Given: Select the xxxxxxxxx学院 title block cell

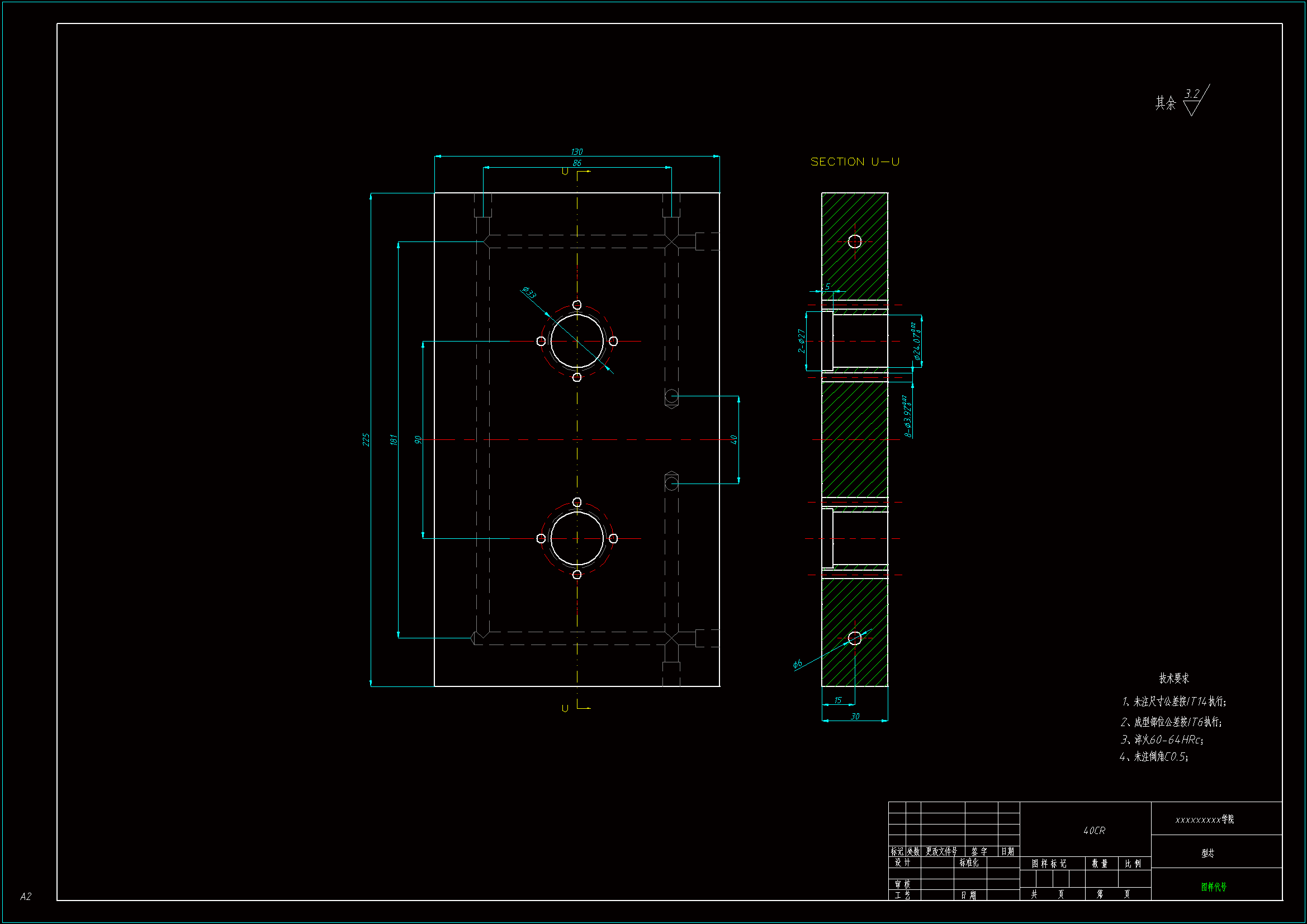Looking at the screenshot, I should 1204,819.
